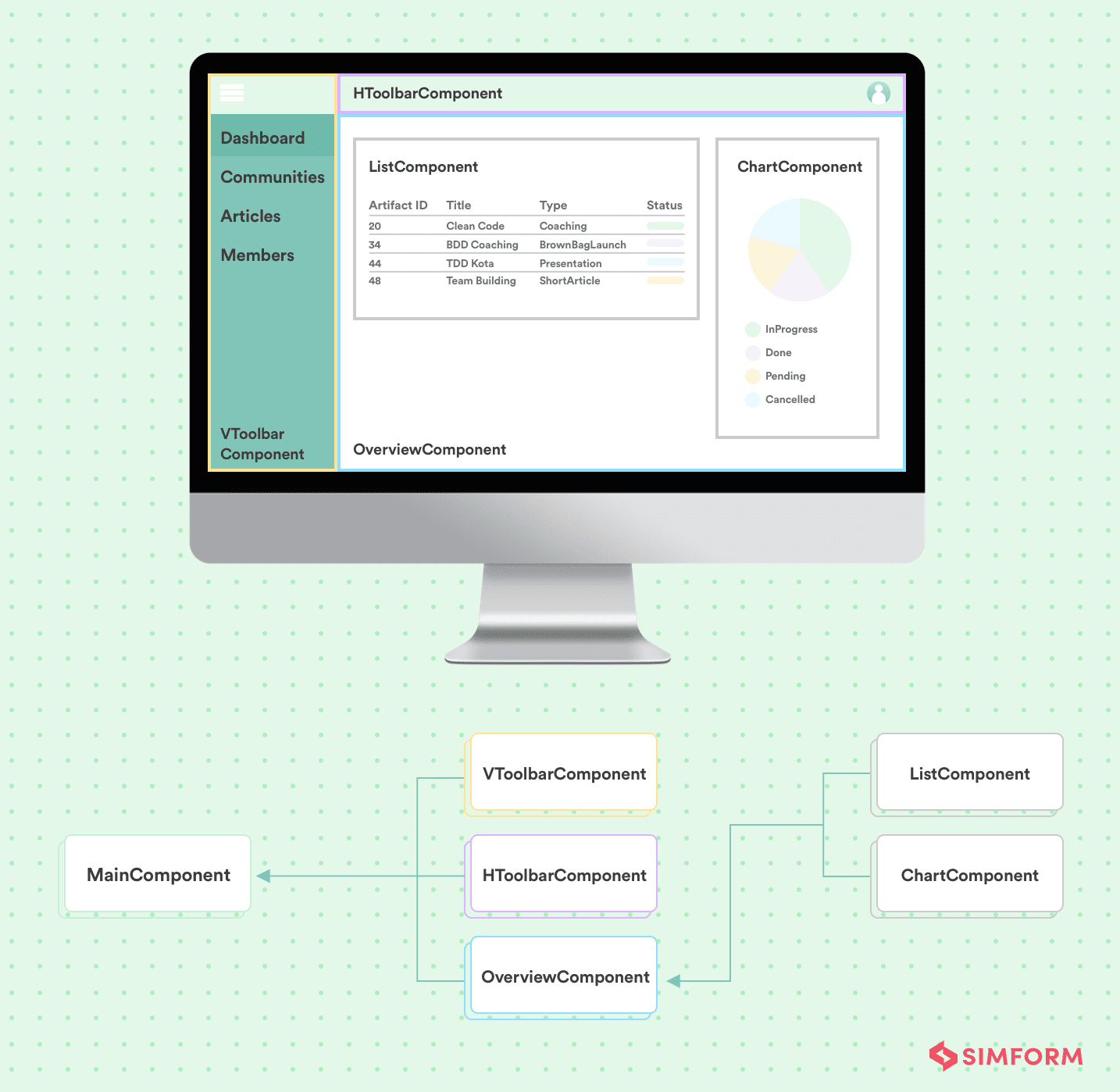Click the Done legend swatch
The height and width of the screenshot is (1092, 1120).
coord(753,353)
